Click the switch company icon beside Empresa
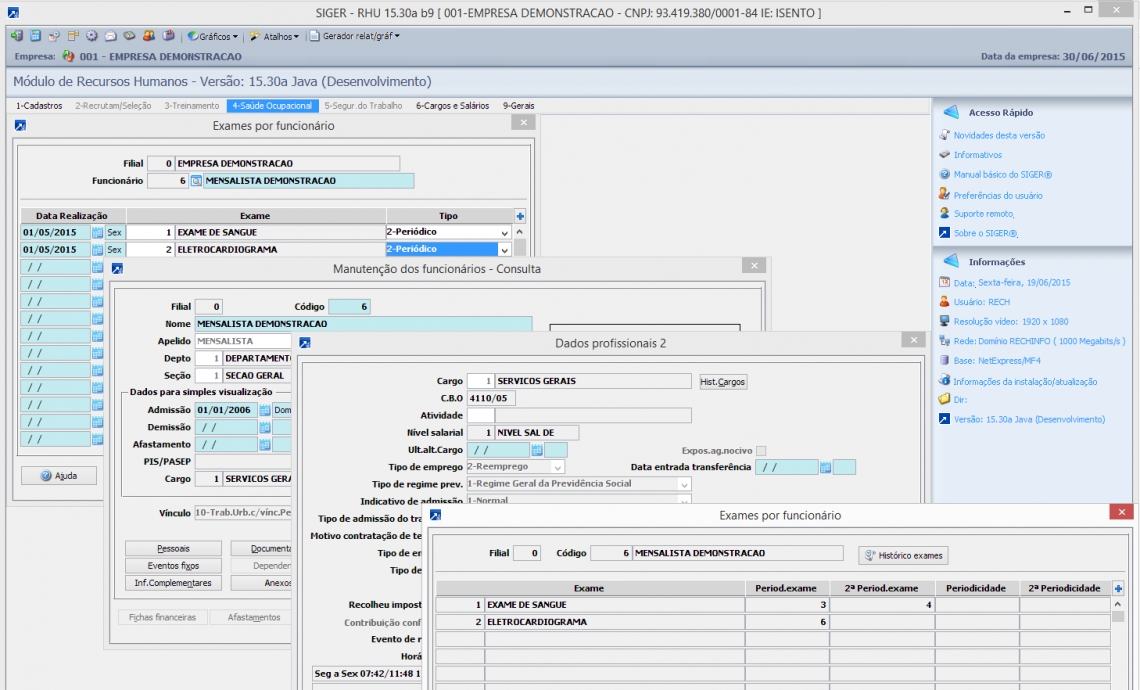This screenshot has height=690, width=1140. 68,56
